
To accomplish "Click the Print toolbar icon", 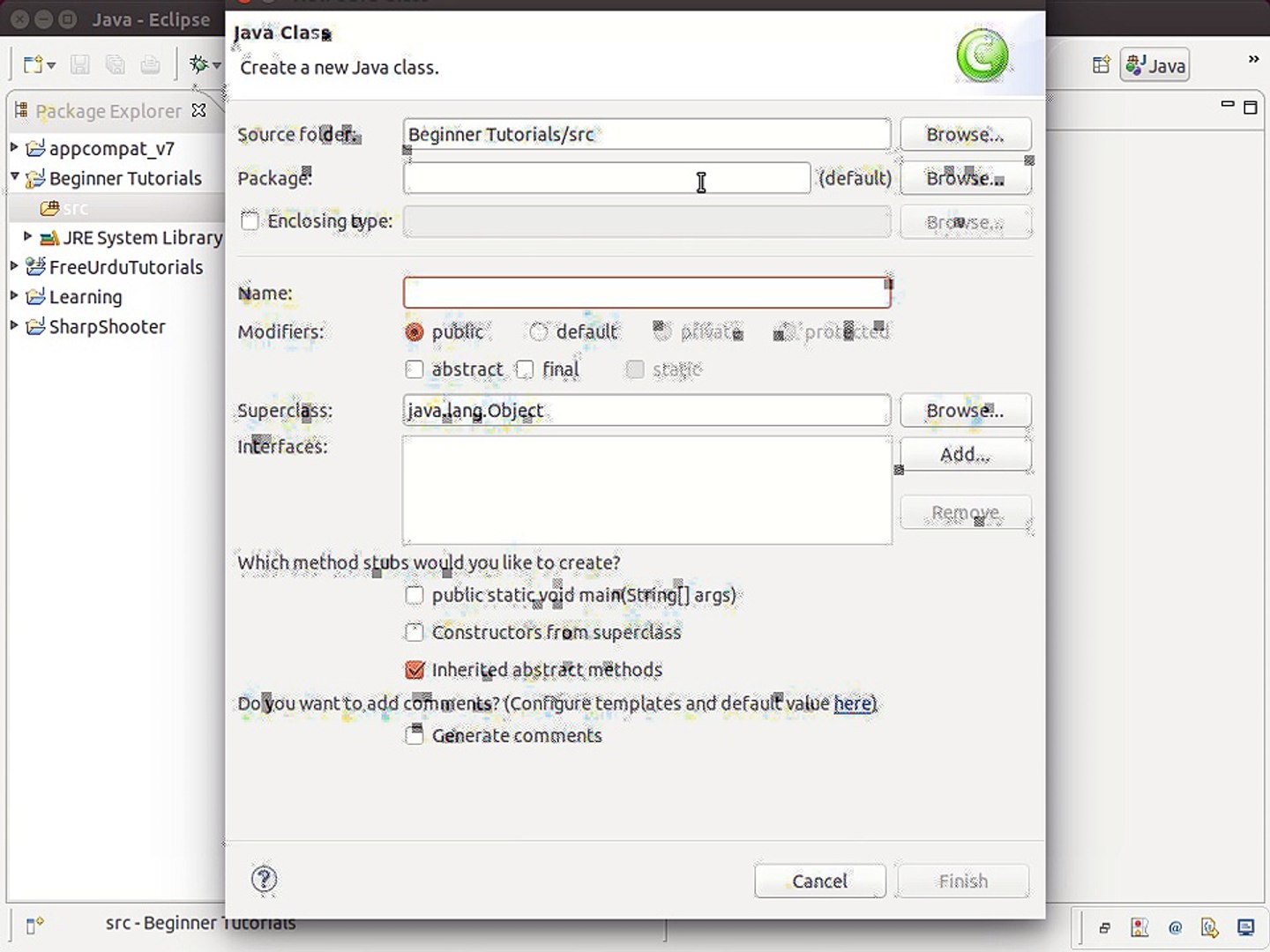I will coord(151,64).
